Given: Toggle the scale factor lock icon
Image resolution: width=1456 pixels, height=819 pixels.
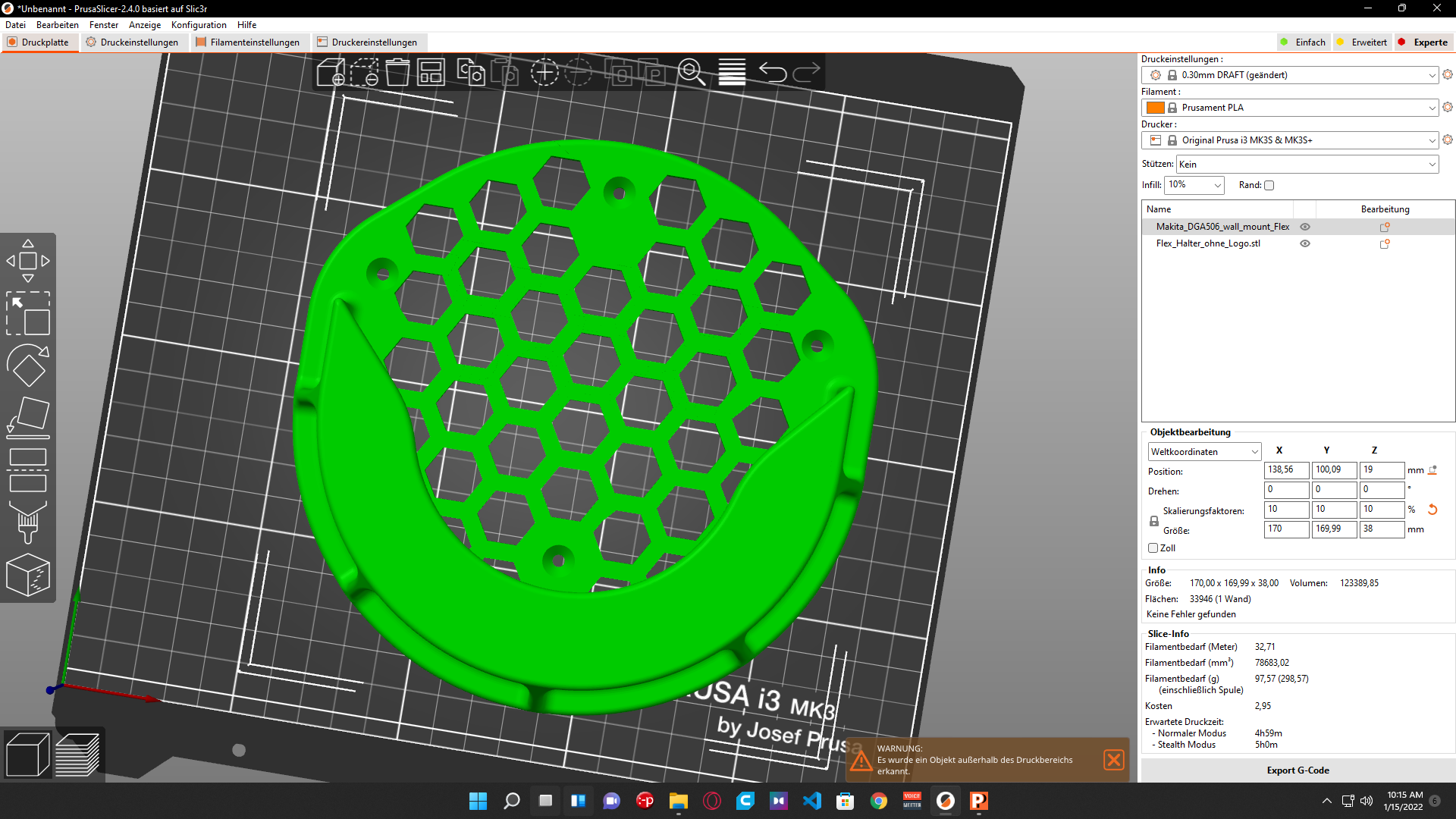Looking at the screenshot, I should point(1154,521).
